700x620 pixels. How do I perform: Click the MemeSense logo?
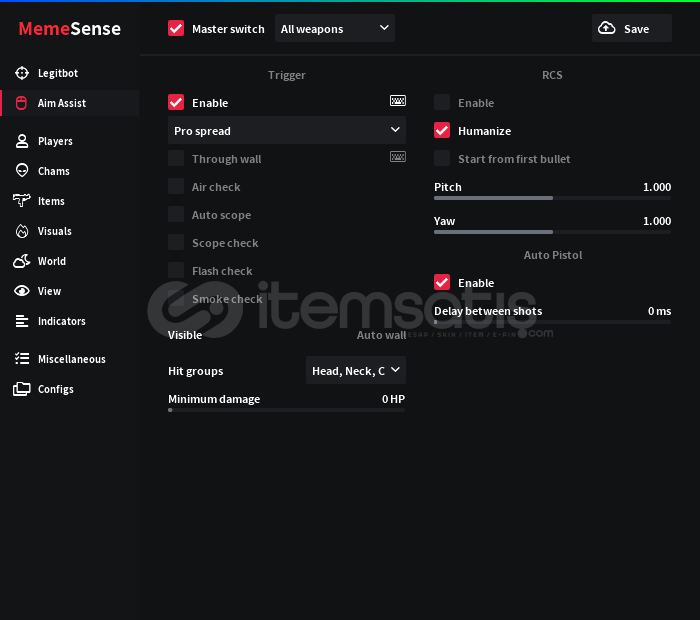(x=69, y=29)
